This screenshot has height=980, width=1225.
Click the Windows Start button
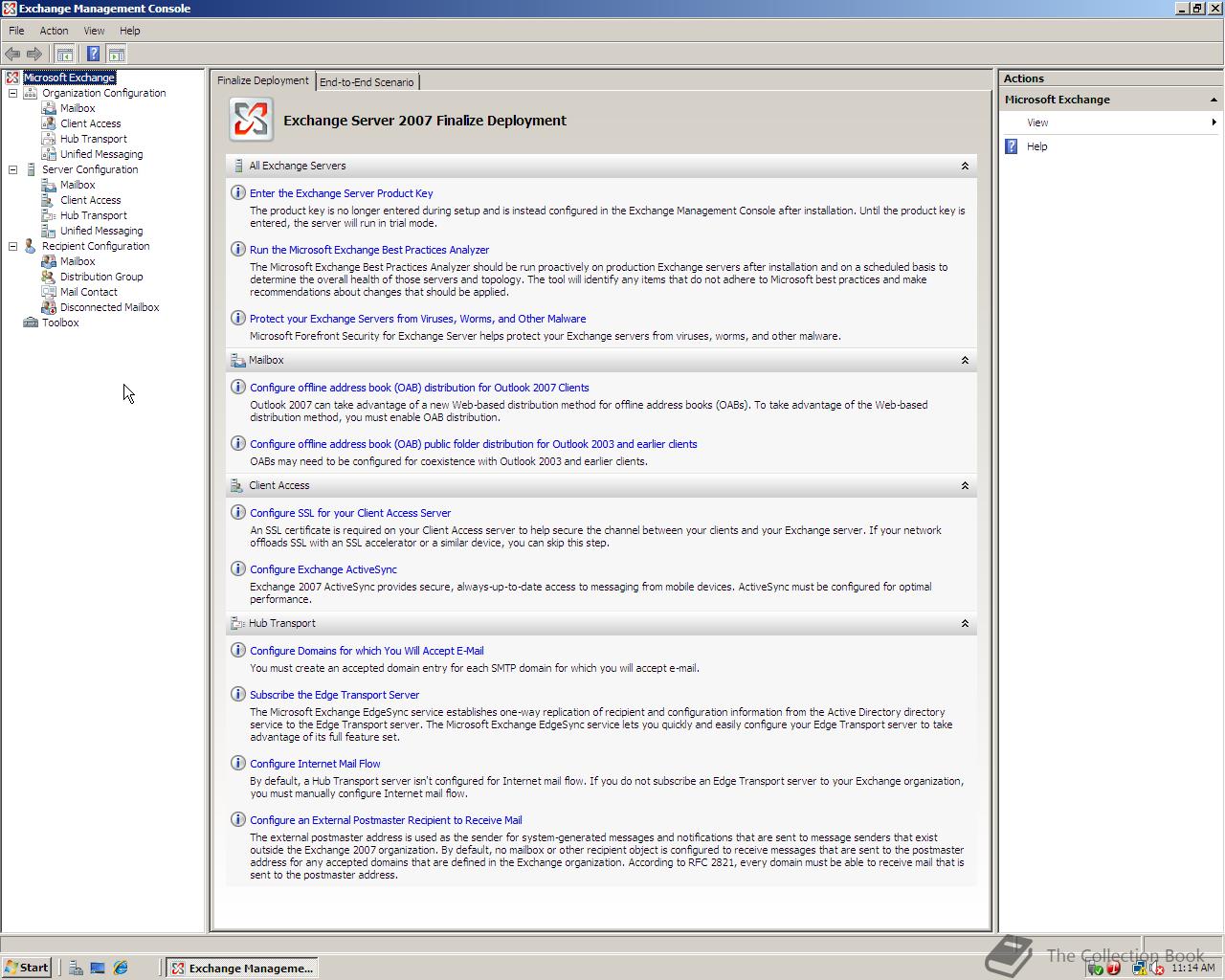[x=26, y=968]
